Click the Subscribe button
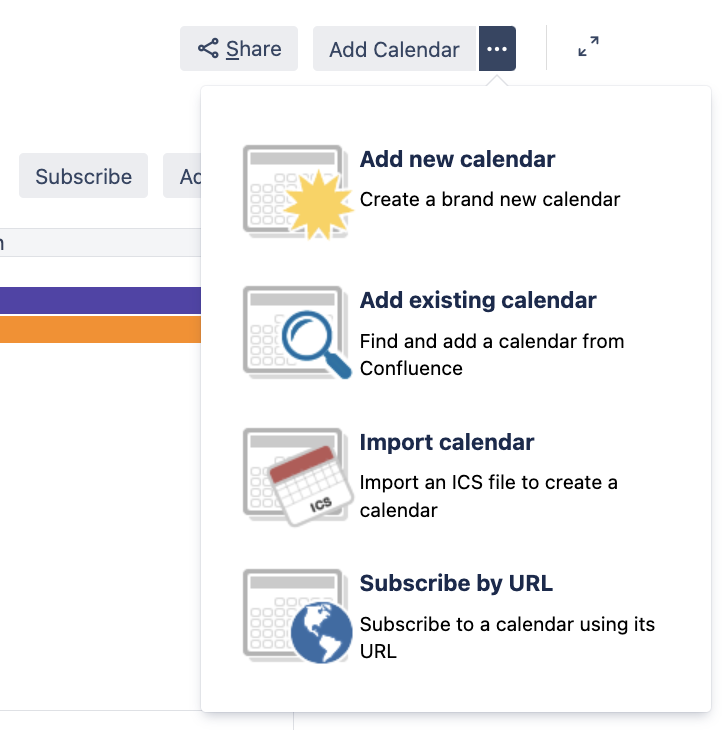The width and height of the screenshot is (722, 730). [x=83, y=176]
